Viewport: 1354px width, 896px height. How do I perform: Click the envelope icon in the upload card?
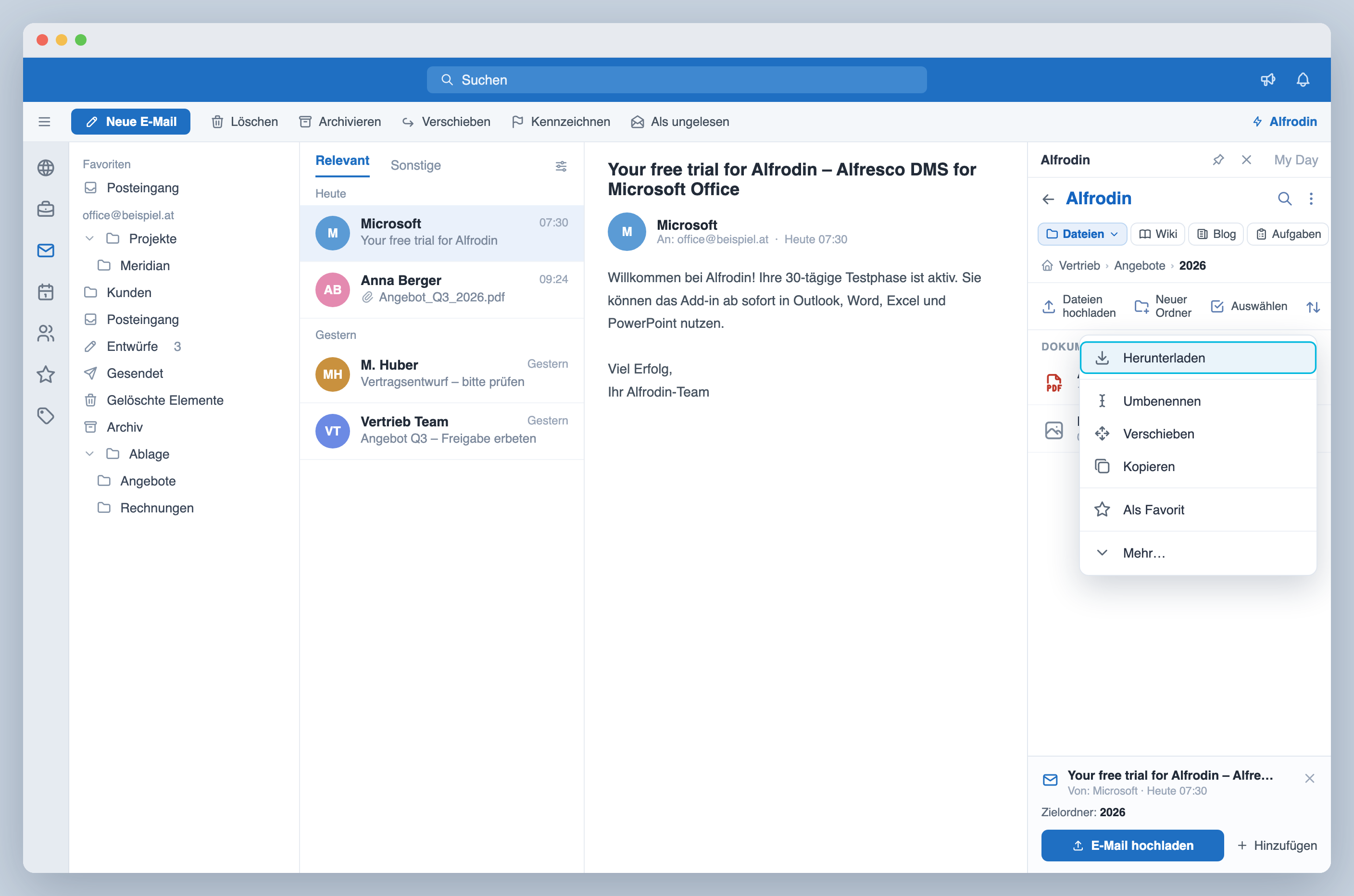click(1050, 780)
